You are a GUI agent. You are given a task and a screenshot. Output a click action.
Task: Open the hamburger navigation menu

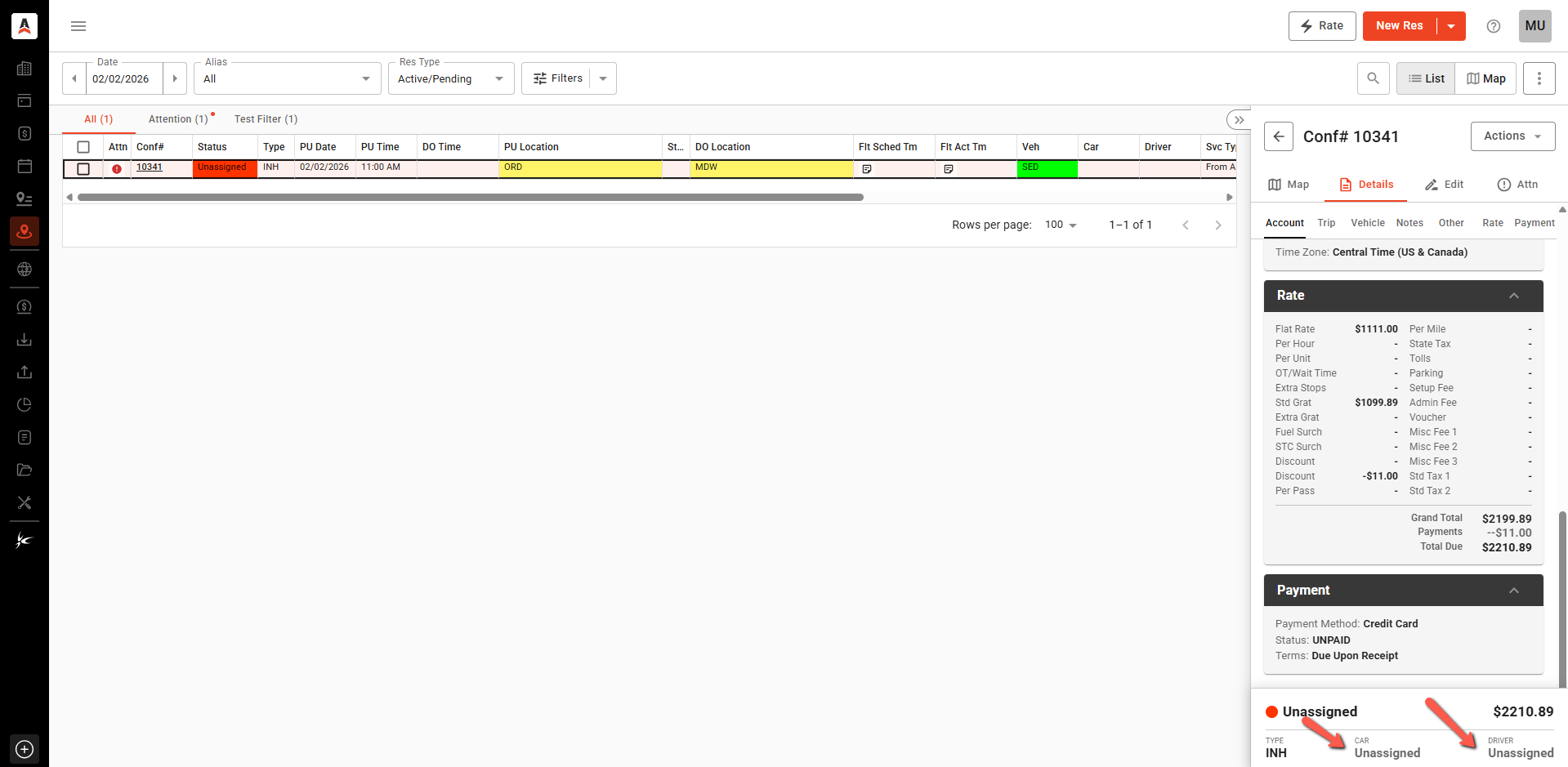[x=78, y=26]
